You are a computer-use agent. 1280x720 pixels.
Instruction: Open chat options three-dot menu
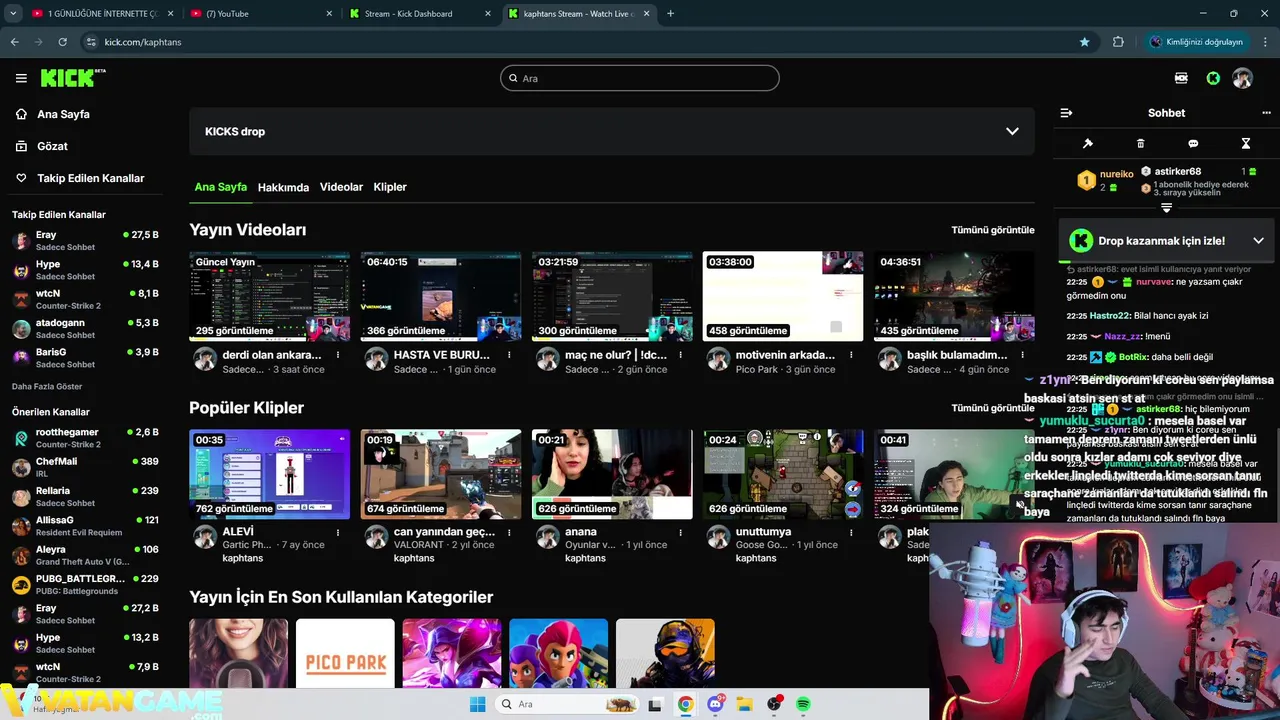click(1266, 113)
